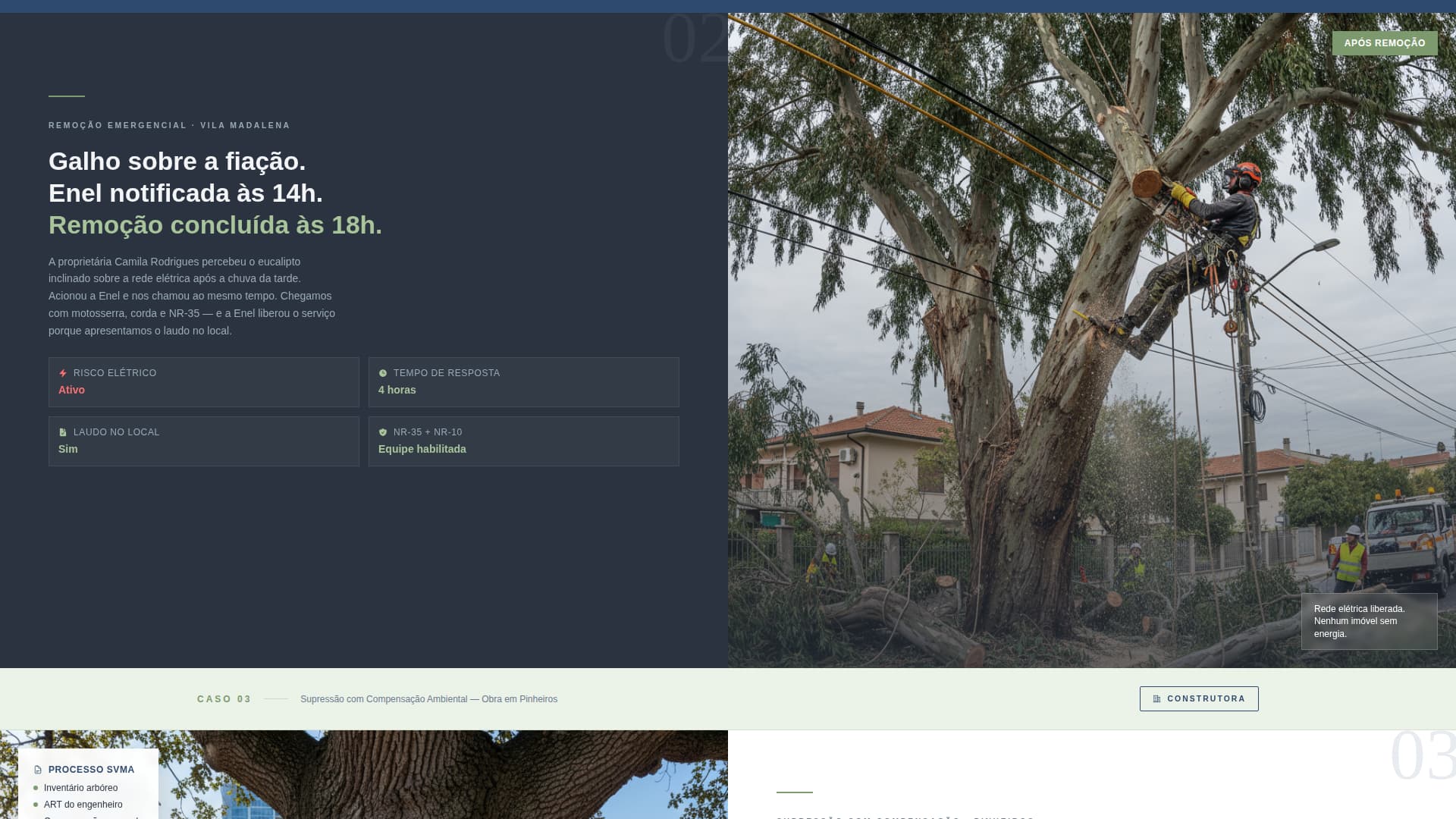Click the 'Caso 03' label
Viewport: 1456px width, 819px height.
pos(224,699)
